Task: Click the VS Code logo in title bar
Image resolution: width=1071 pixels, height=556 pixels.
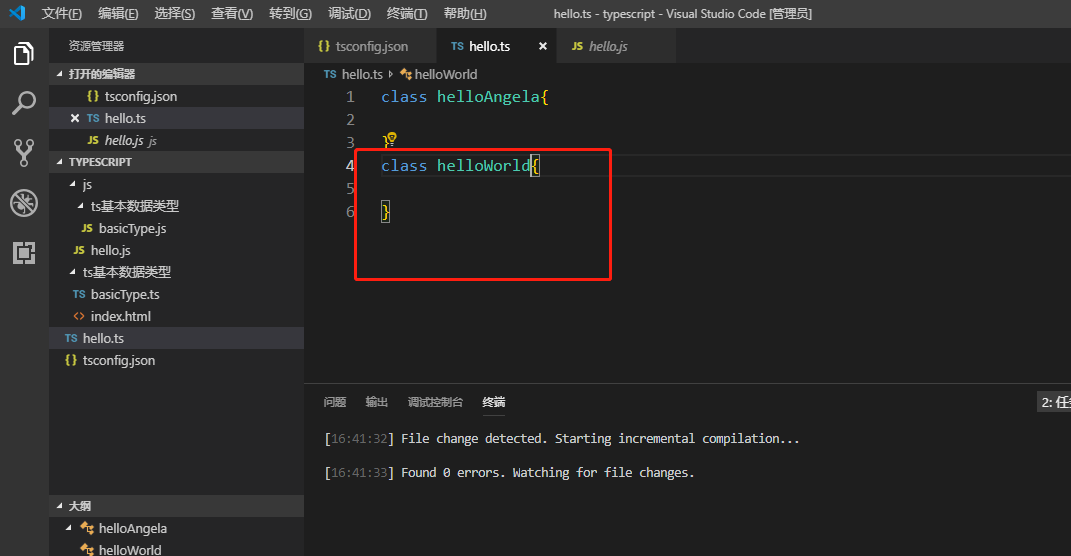Action: [18, 13]
